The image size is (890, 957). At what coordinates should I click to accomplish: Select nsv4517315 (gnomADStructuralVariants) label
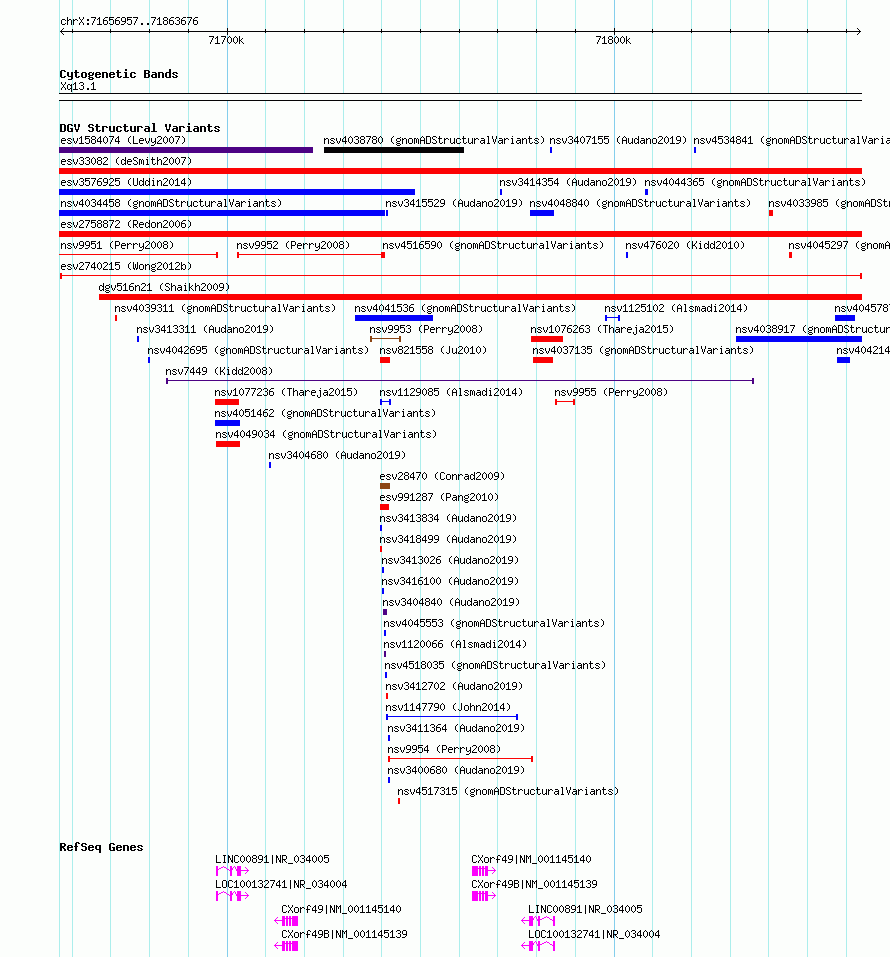508,792
